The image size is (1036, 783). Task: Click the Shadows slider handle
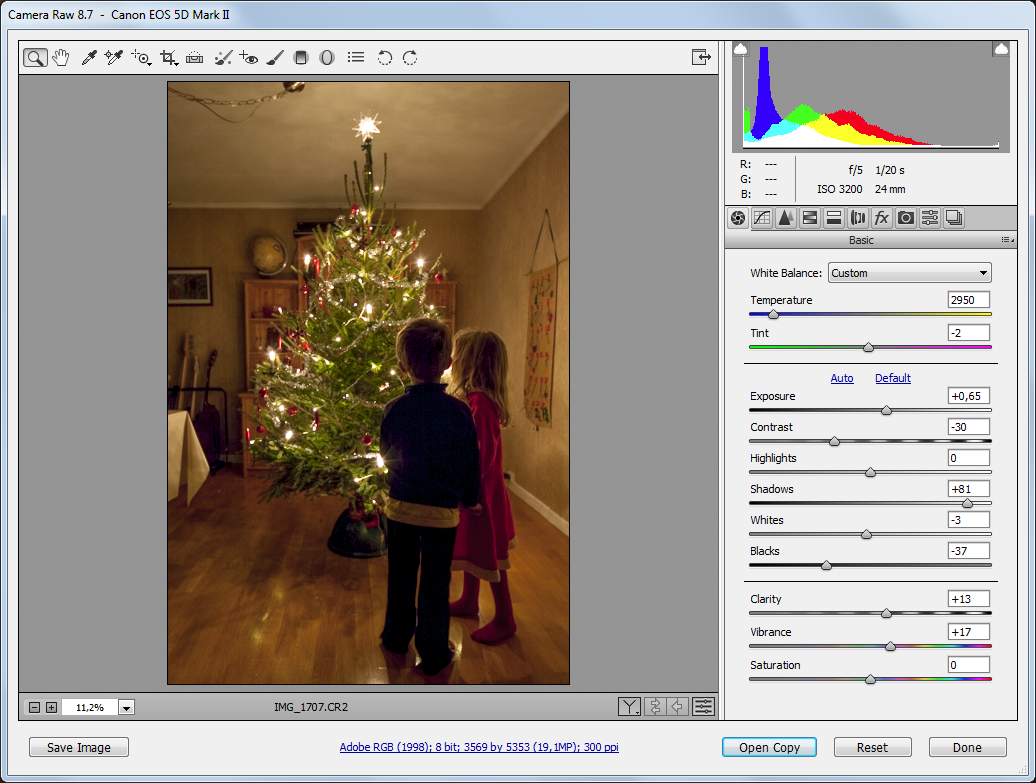pyautogui.click(x=967, y=503)
